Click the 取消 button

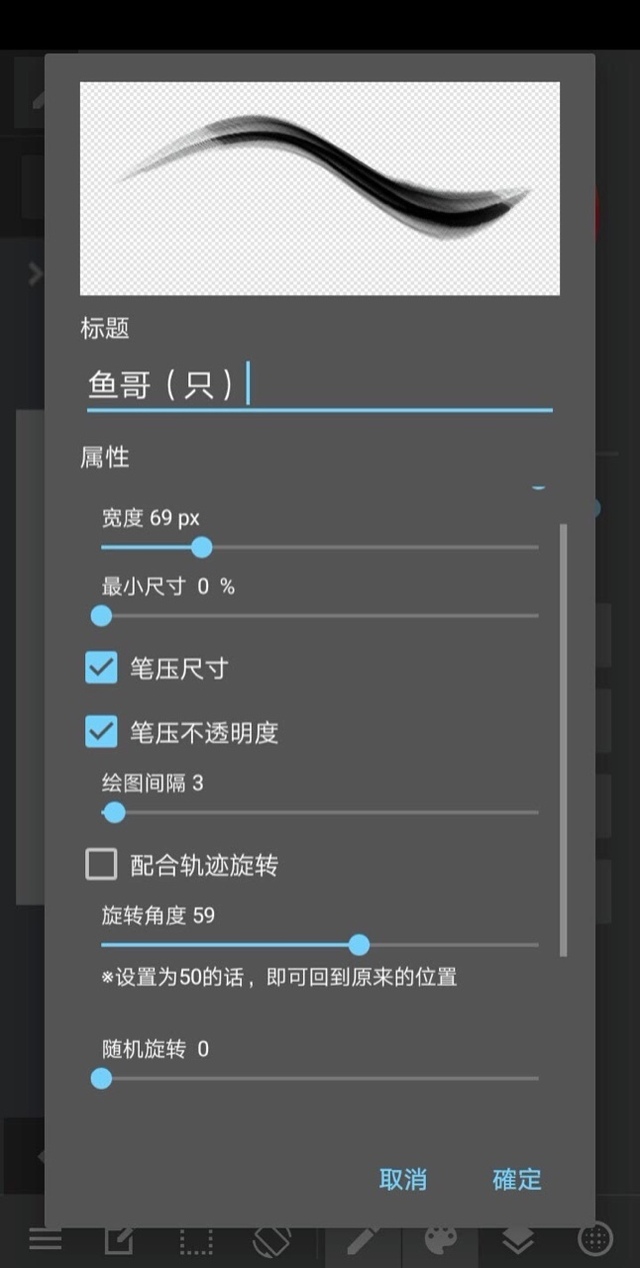pyautogui.click(x=403, y=1179)
